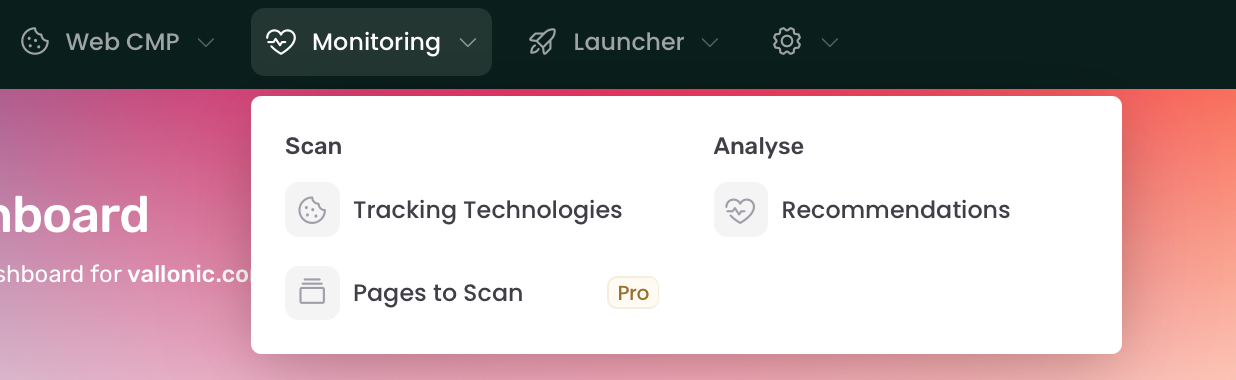Select the Monitoring menu label
Image resolution: width=1236 pixels, height=380 pixels.
click(376, 42)
